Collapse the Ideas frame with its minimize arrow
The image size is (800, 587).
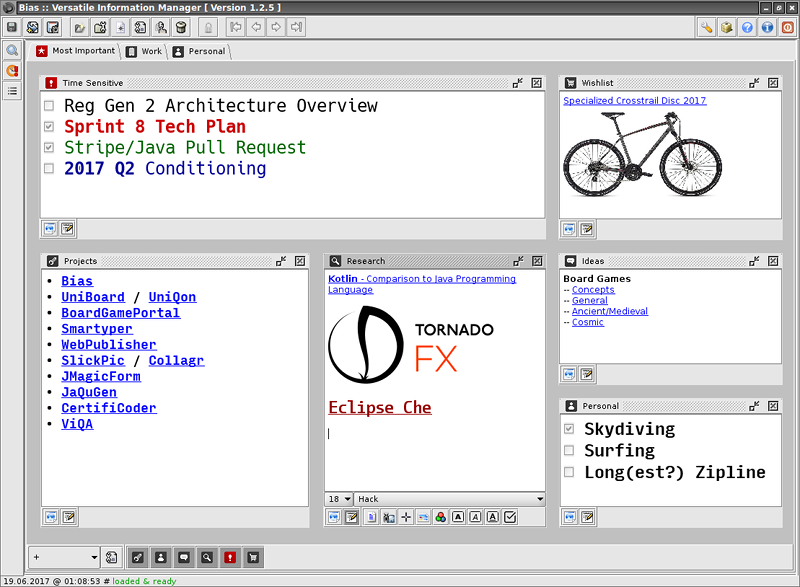755,261
